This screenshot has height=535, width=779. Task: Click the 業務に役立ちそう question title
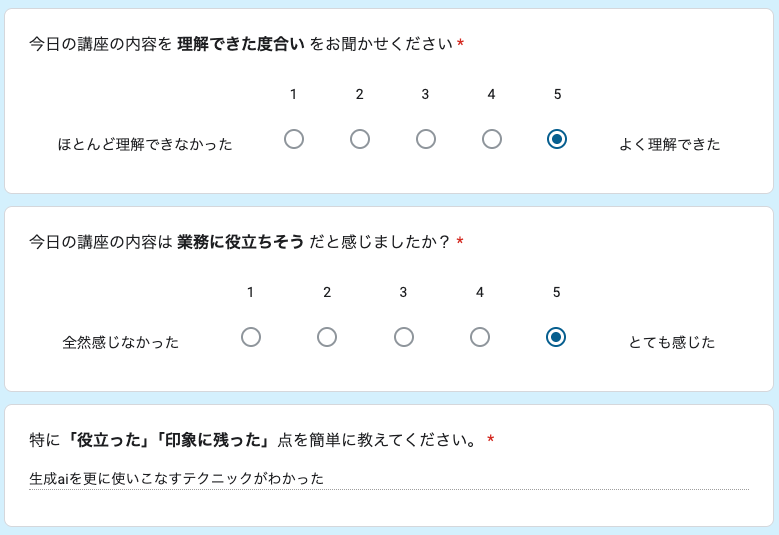[x=240, y=242]
